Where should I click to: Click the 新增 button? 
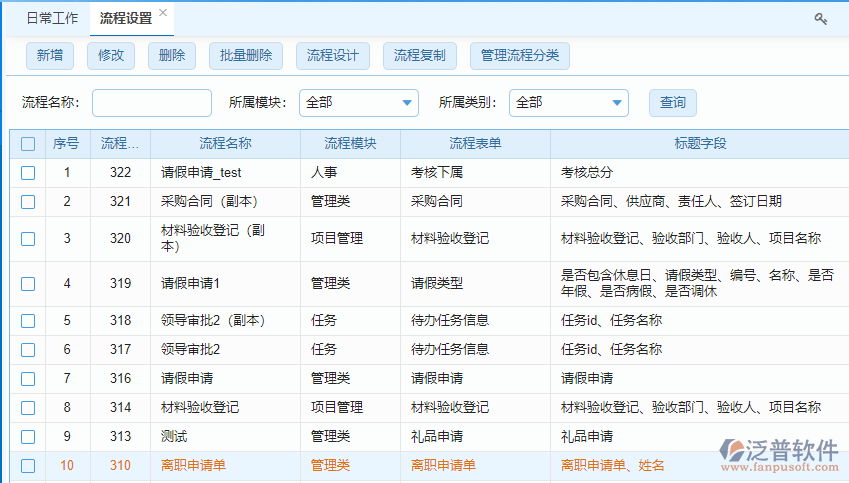(50, 56)
